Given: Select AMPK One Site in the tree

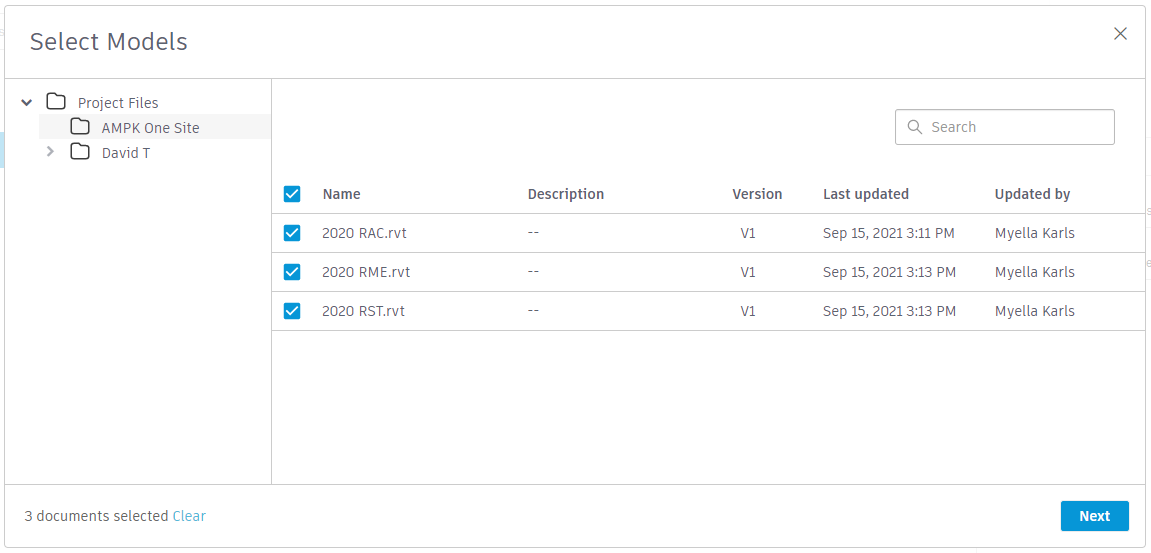Looking at the screenshot, I should coord(150,128).
